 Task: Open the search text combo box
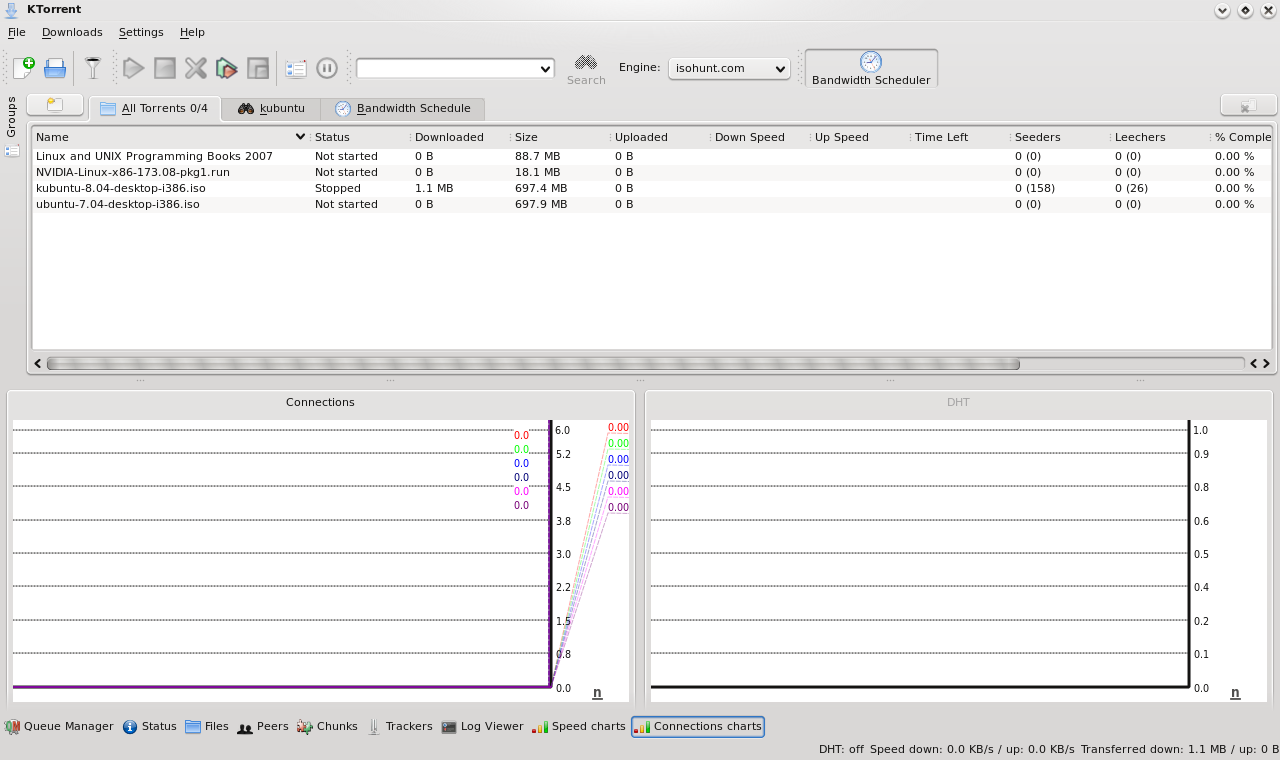click(455, 68)
